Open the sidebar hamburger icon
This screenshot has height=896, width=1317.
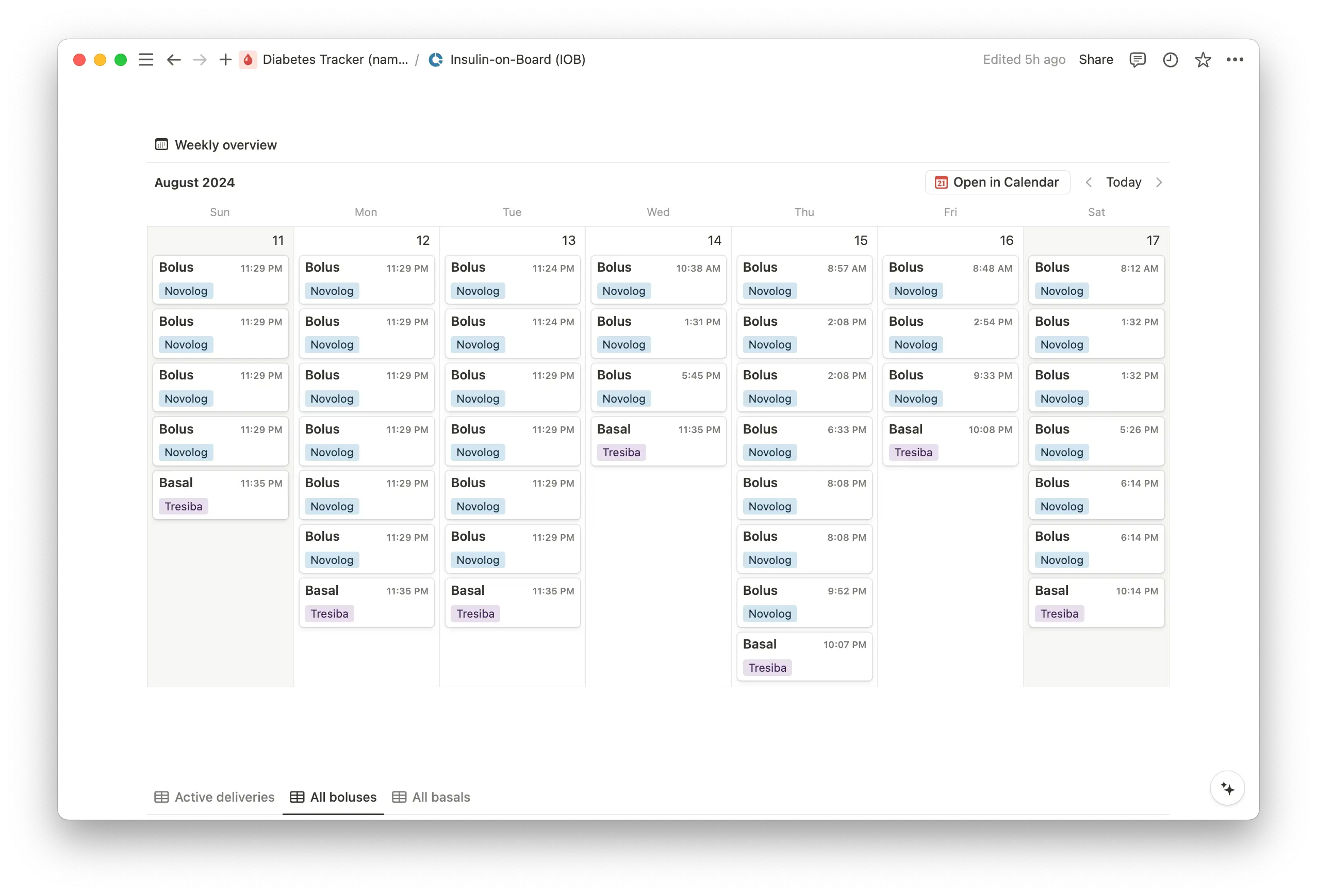(x=145, y=59)
